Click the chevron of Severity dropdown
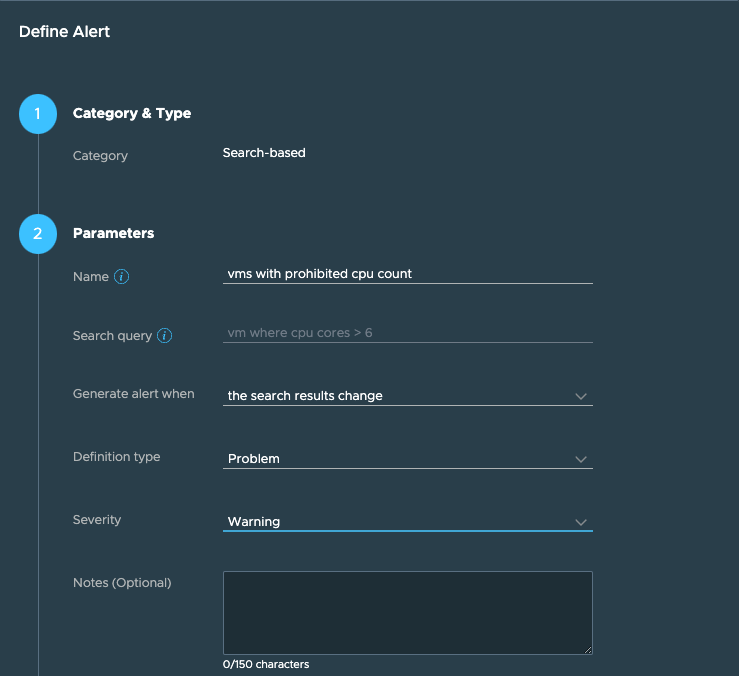The image size is (739, 676). tap(581, 522)
